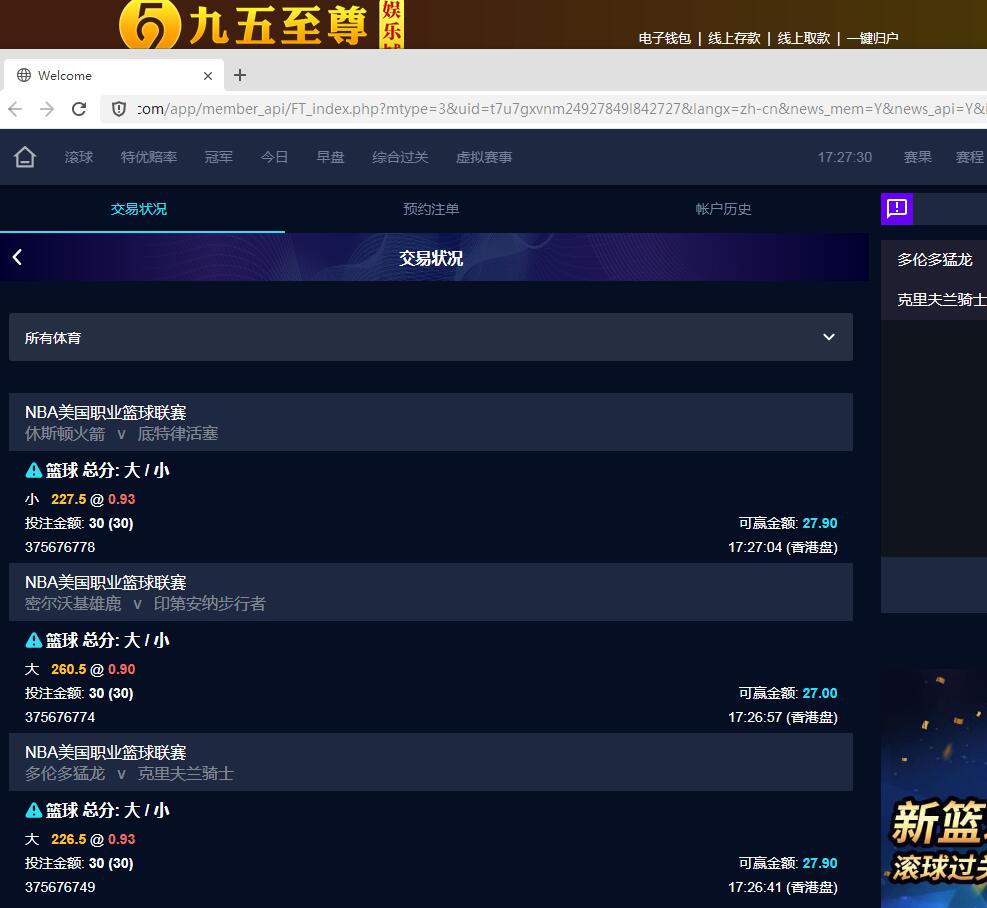Click the globe icon on the Welcome tab
Image resolution: width=987 pixels, height=908 pixels.
pos(24,75)
